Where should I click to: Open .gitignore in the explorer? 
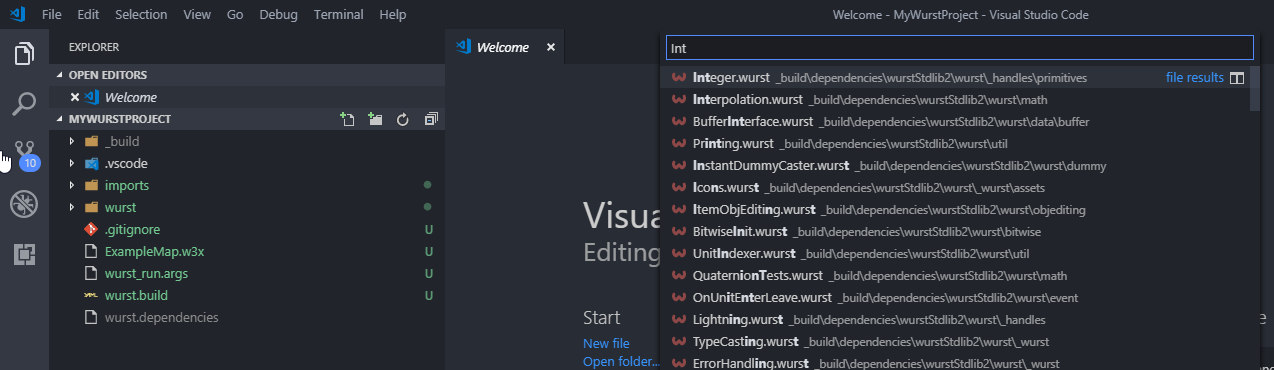(247, 229)
